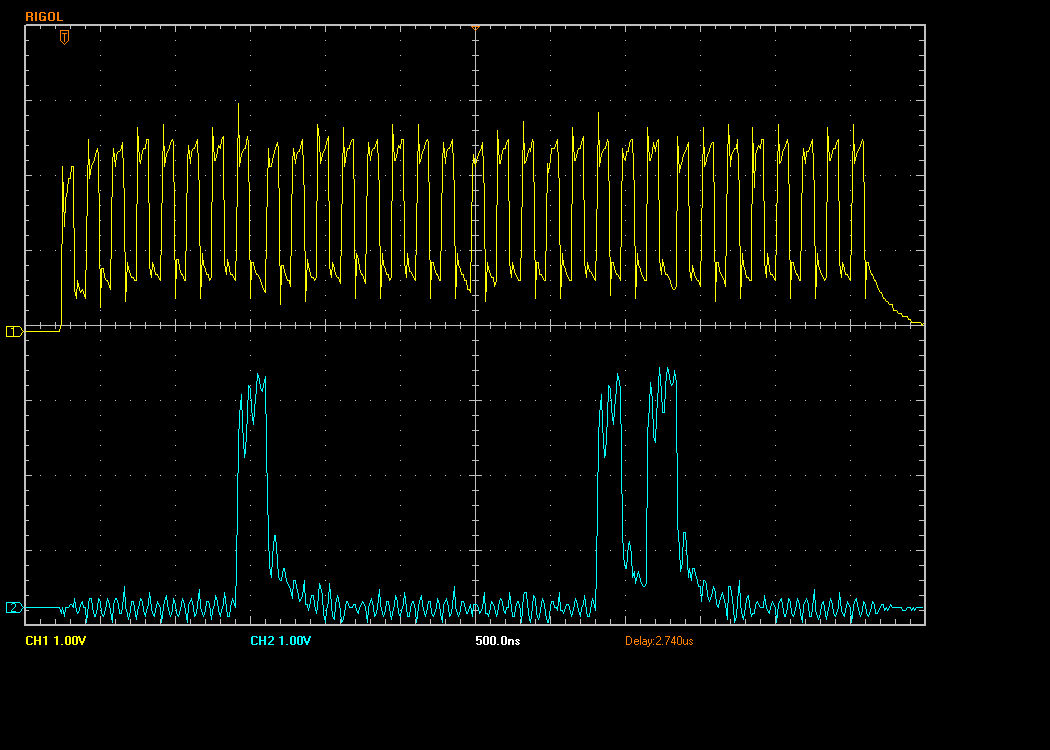1050x750 pixels.
Task: Select the cyan channel 2 ground marker
Action: pos(14,607)
